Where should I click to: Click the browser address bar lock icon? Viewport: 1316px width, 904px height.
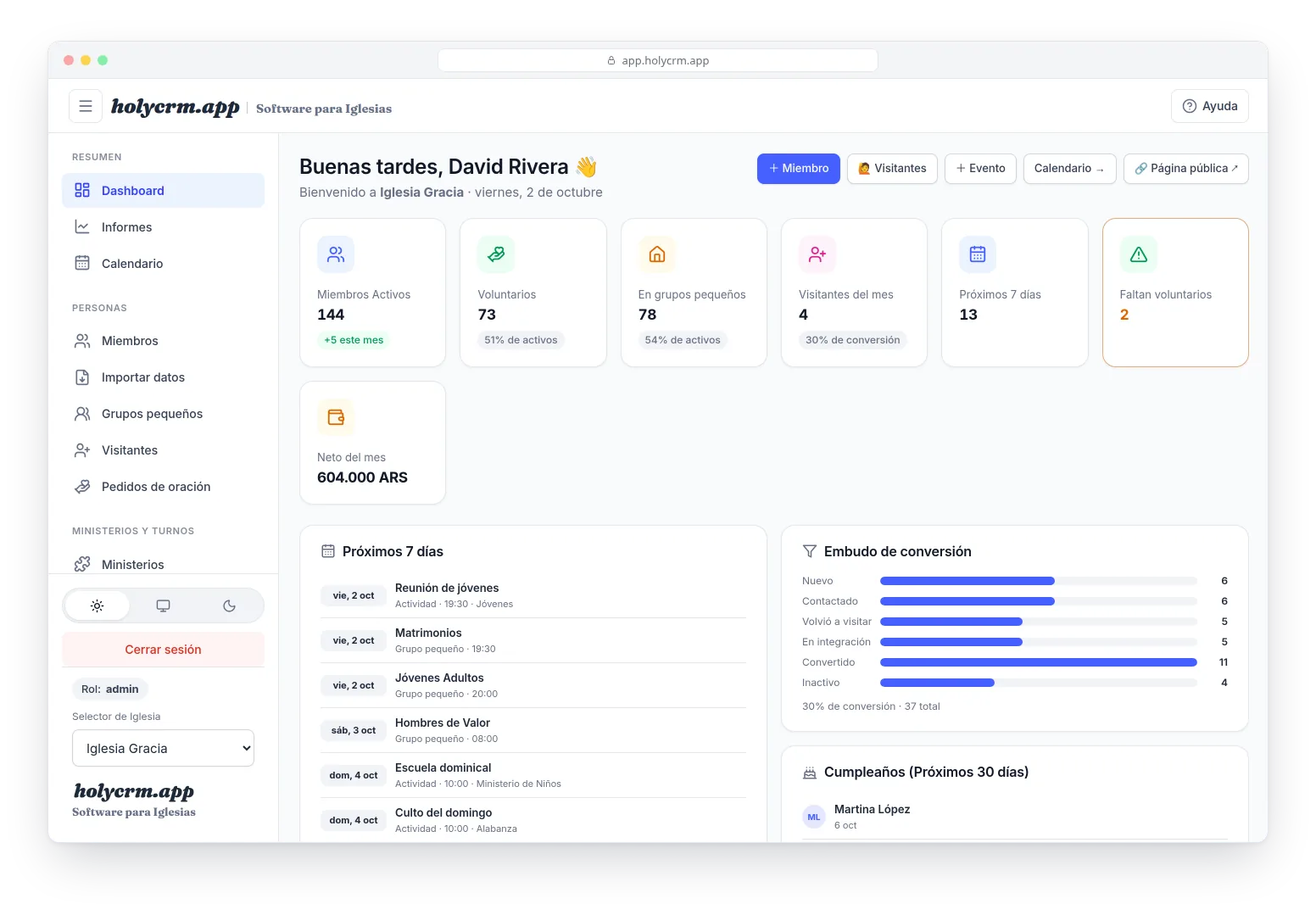pos(611,61)
